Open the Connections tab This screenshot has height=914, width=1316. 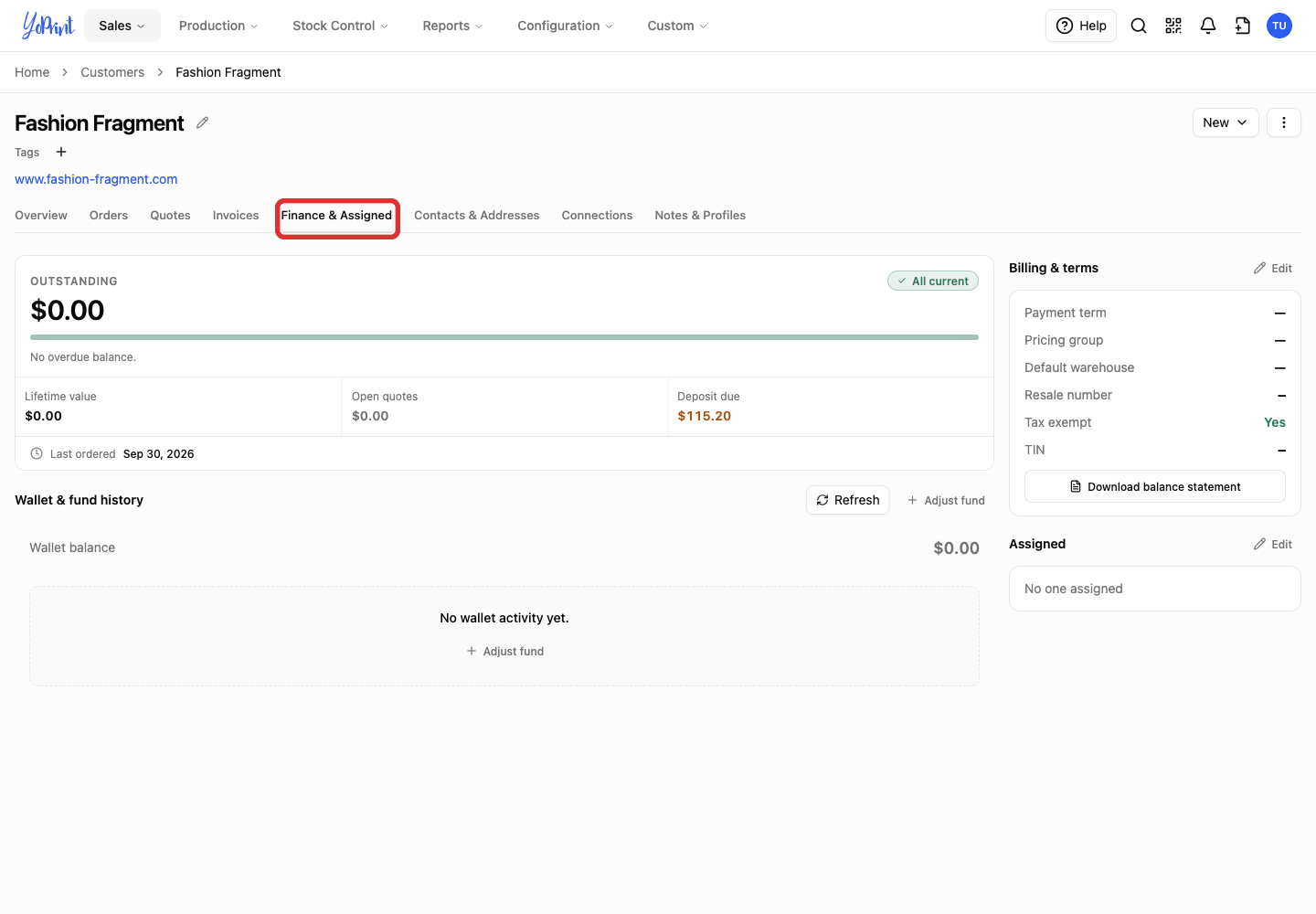tap(597, 216)
